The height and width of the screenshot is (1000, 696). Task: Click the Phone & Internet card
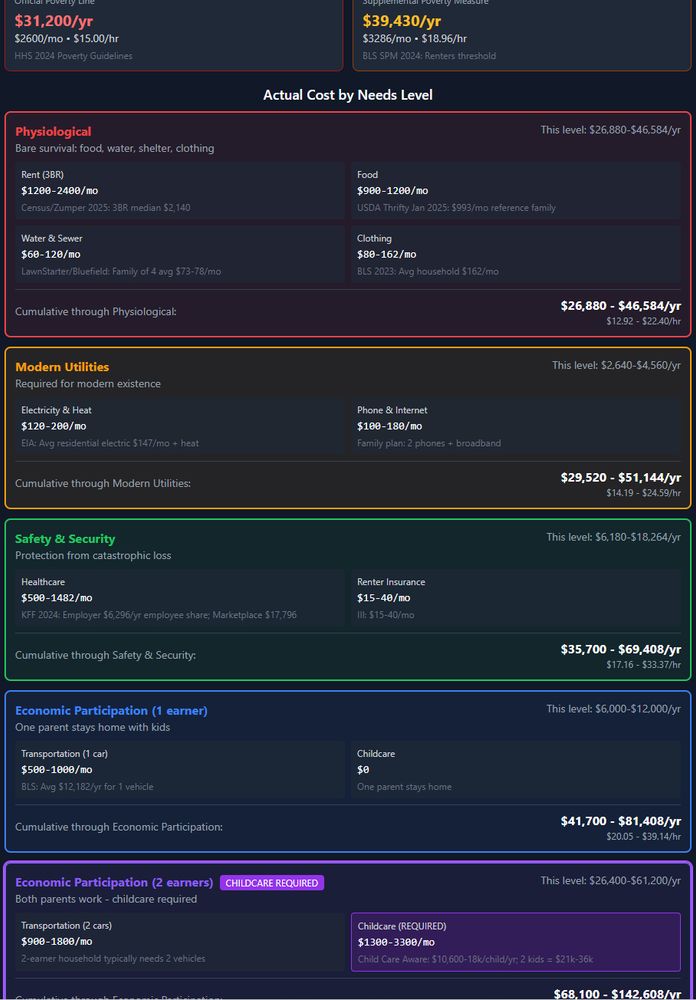(x=515, y=426)
